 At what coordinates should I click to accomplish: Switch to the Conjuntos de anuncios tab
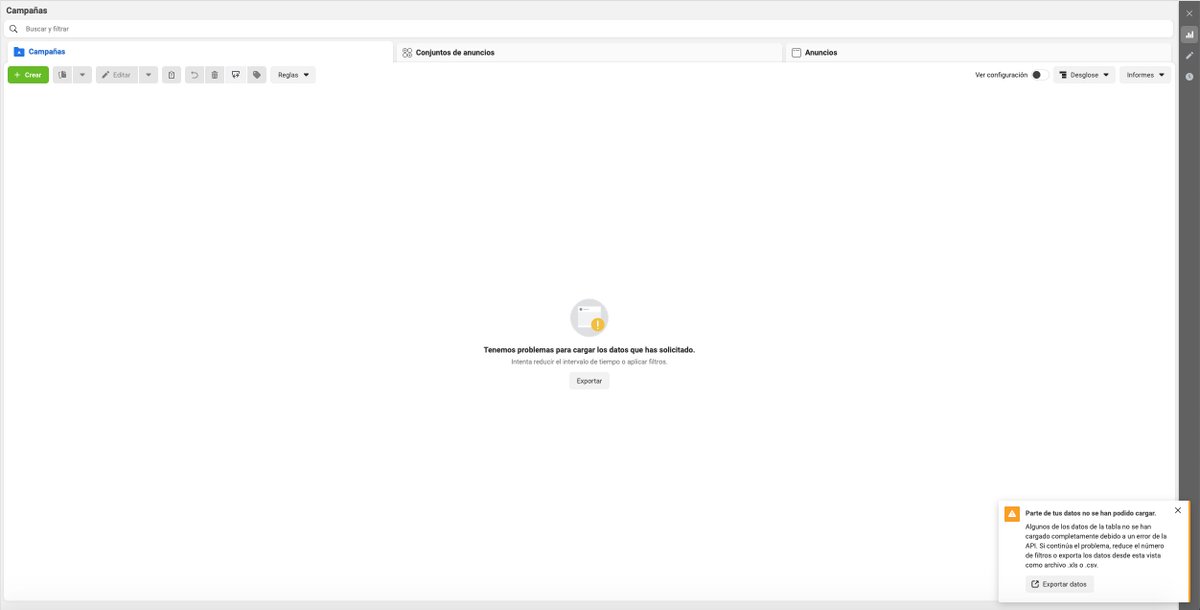(589, 52)
